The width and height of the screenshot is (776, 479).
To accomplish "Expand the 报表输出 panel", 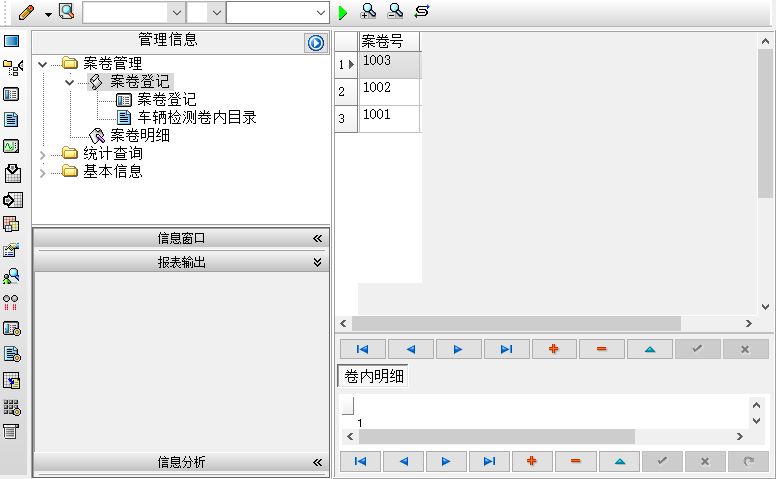I will pos(317,262).
